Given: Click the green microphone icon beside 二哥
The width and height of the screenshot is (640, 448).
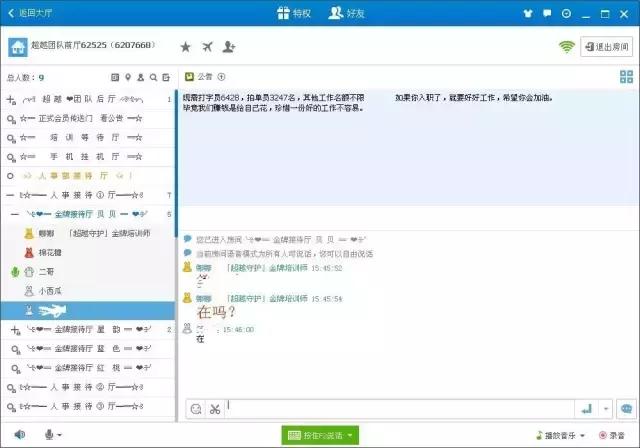Looking at the screenshot, I should click(15, 272).
